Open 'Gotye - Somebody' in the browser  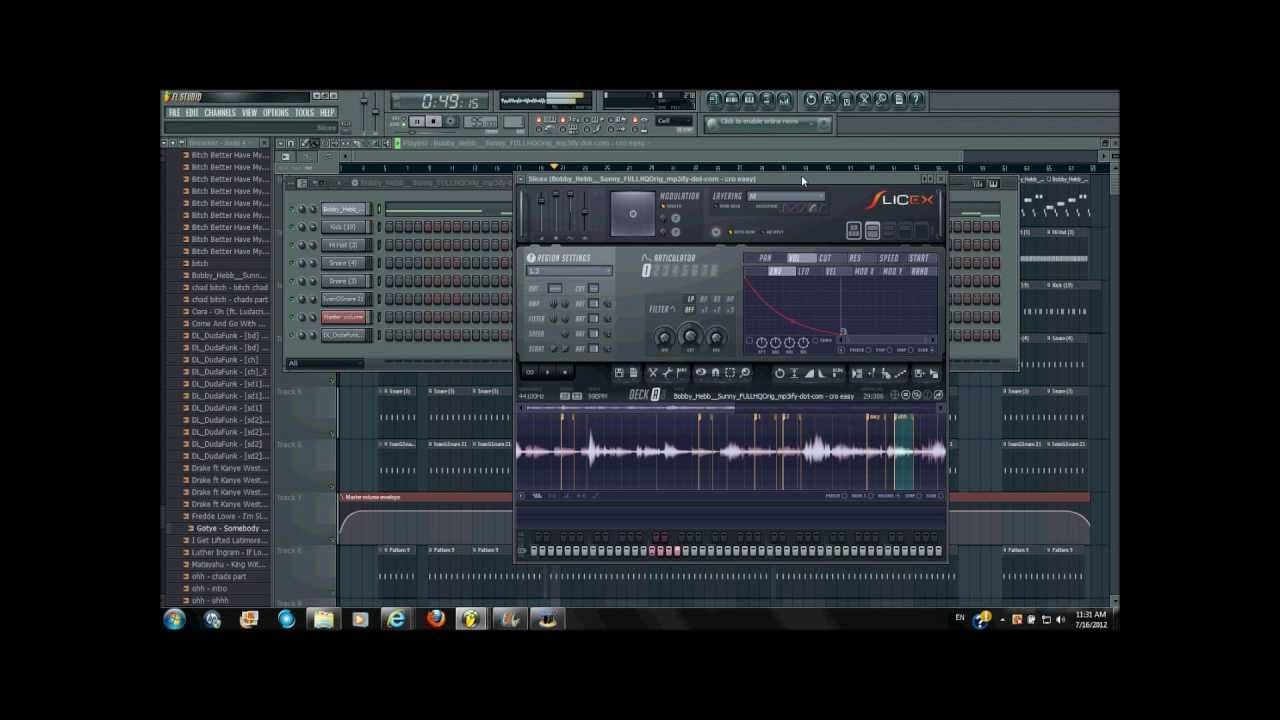point(231,528)
